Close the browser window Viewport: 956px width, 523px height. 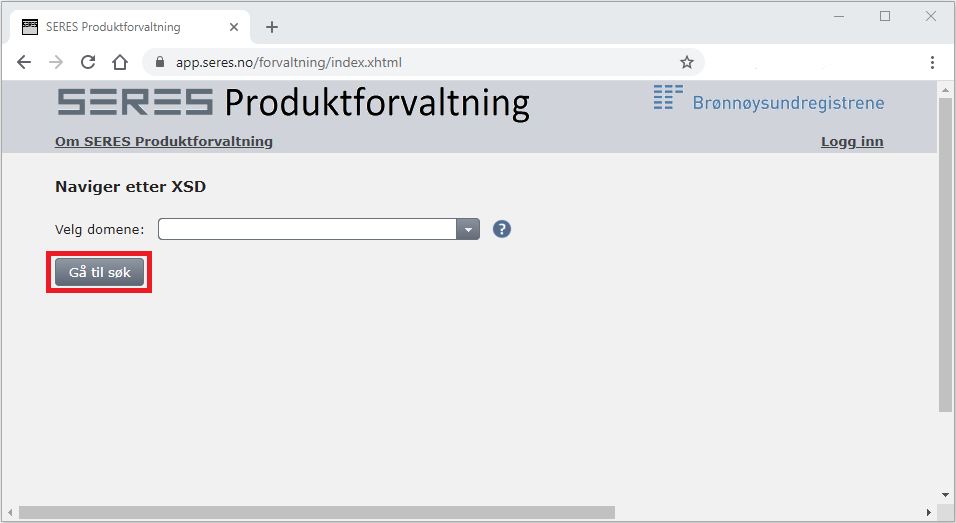pyautogui.click(x=931, y=16)
